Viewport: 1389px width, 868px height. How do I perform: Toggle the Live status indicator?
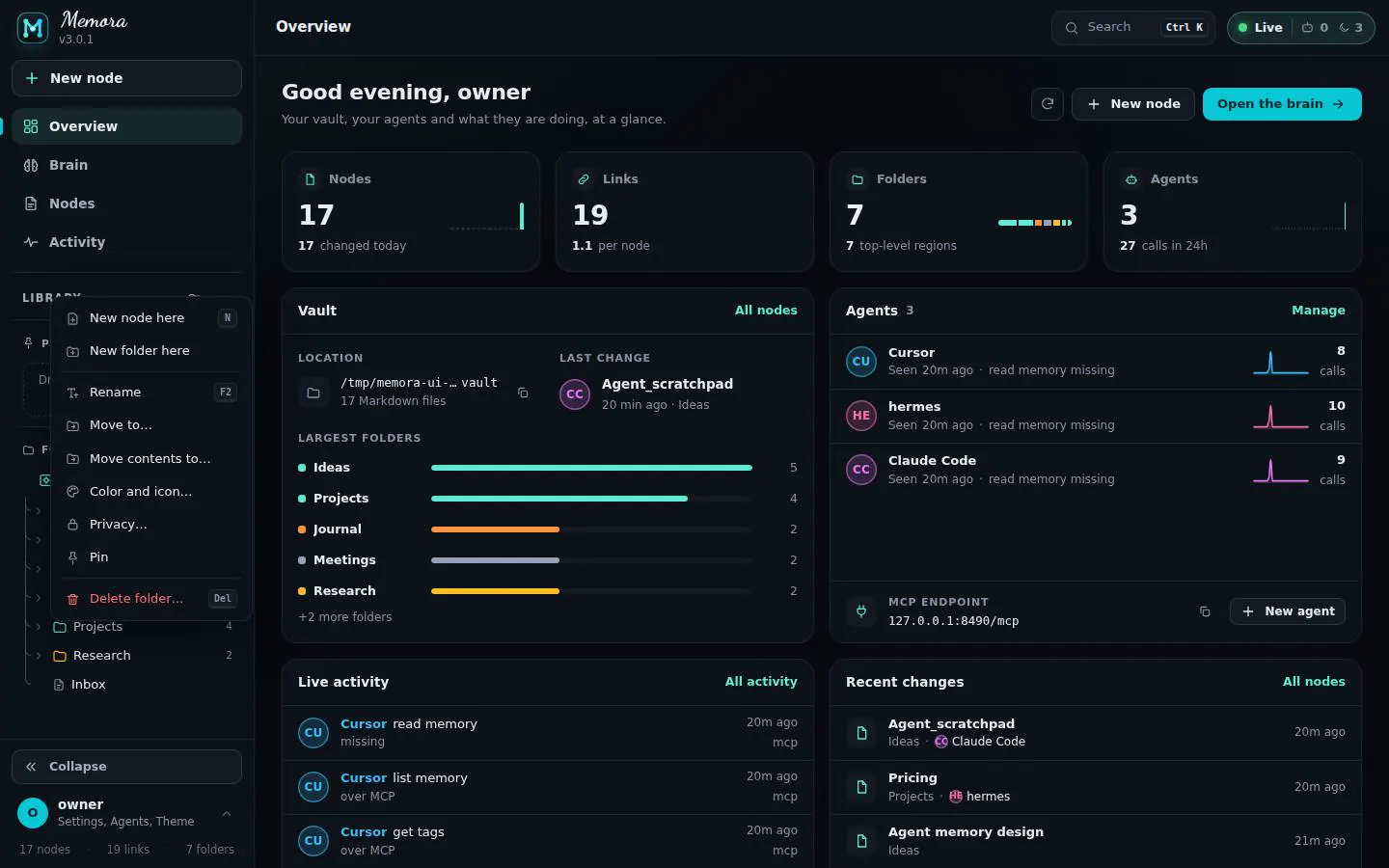click(x=1260, y=28)
